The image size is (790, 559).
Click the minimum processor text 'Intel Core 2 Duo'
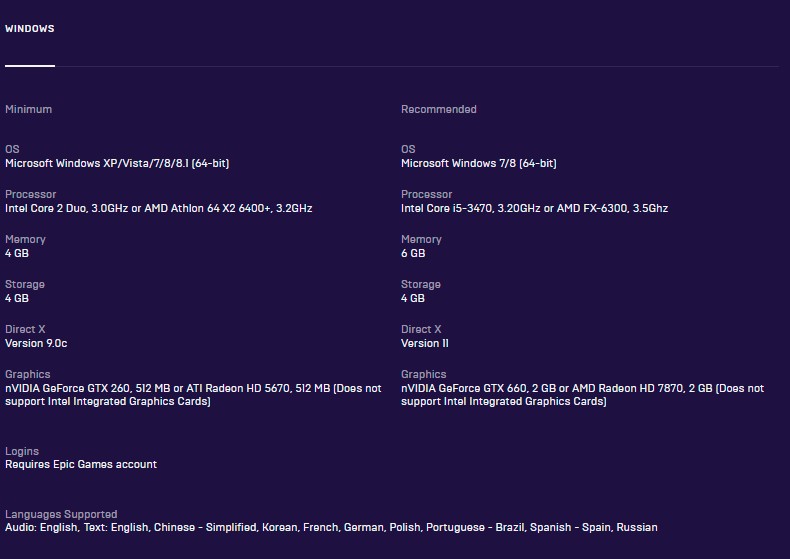click(46, 208)
